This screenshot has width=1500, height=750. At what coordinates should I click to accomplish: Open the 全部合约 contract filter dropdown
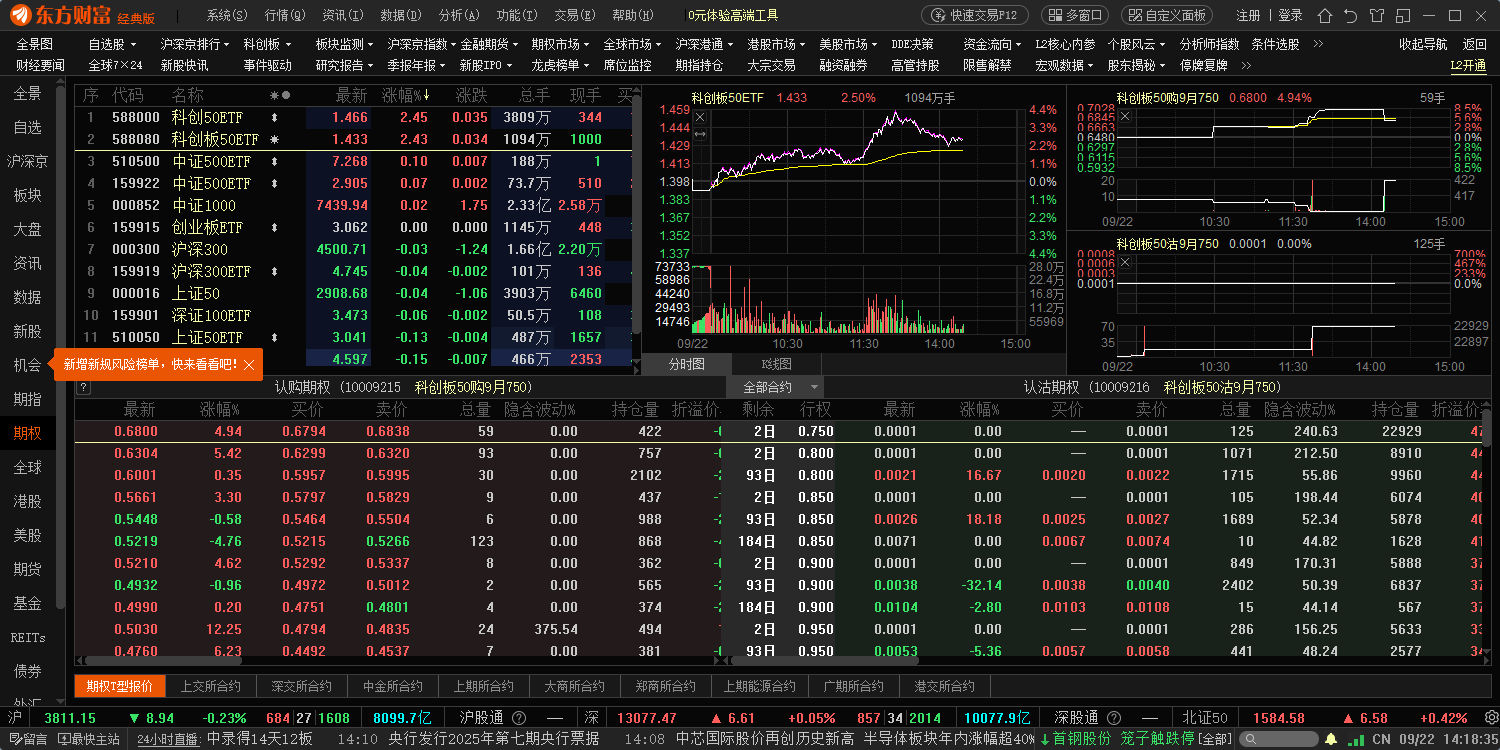pyautogui.click(x=775, y=387)
